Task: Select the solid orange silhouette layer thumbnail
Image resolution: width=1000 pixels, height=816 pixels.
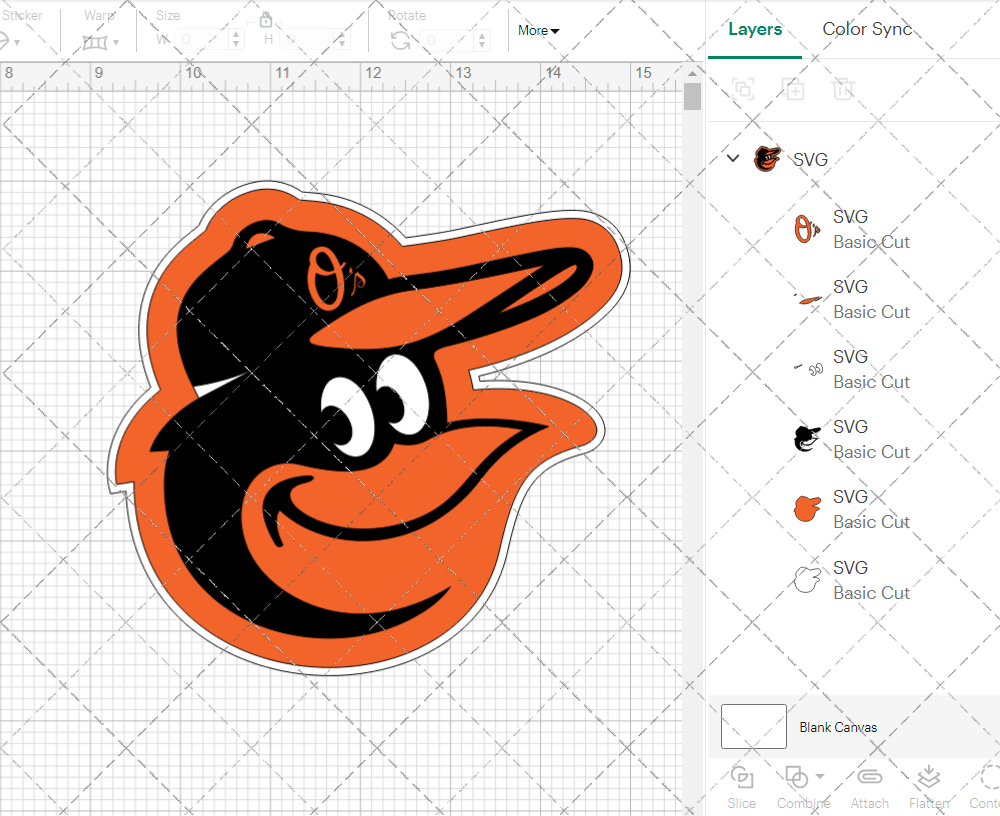Action: coord(807,508)
